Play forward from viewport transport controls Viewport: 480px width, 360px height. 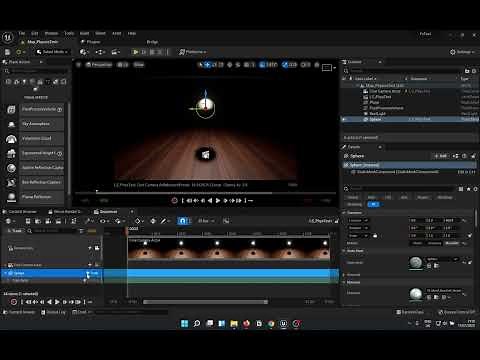tap(218, 201)
